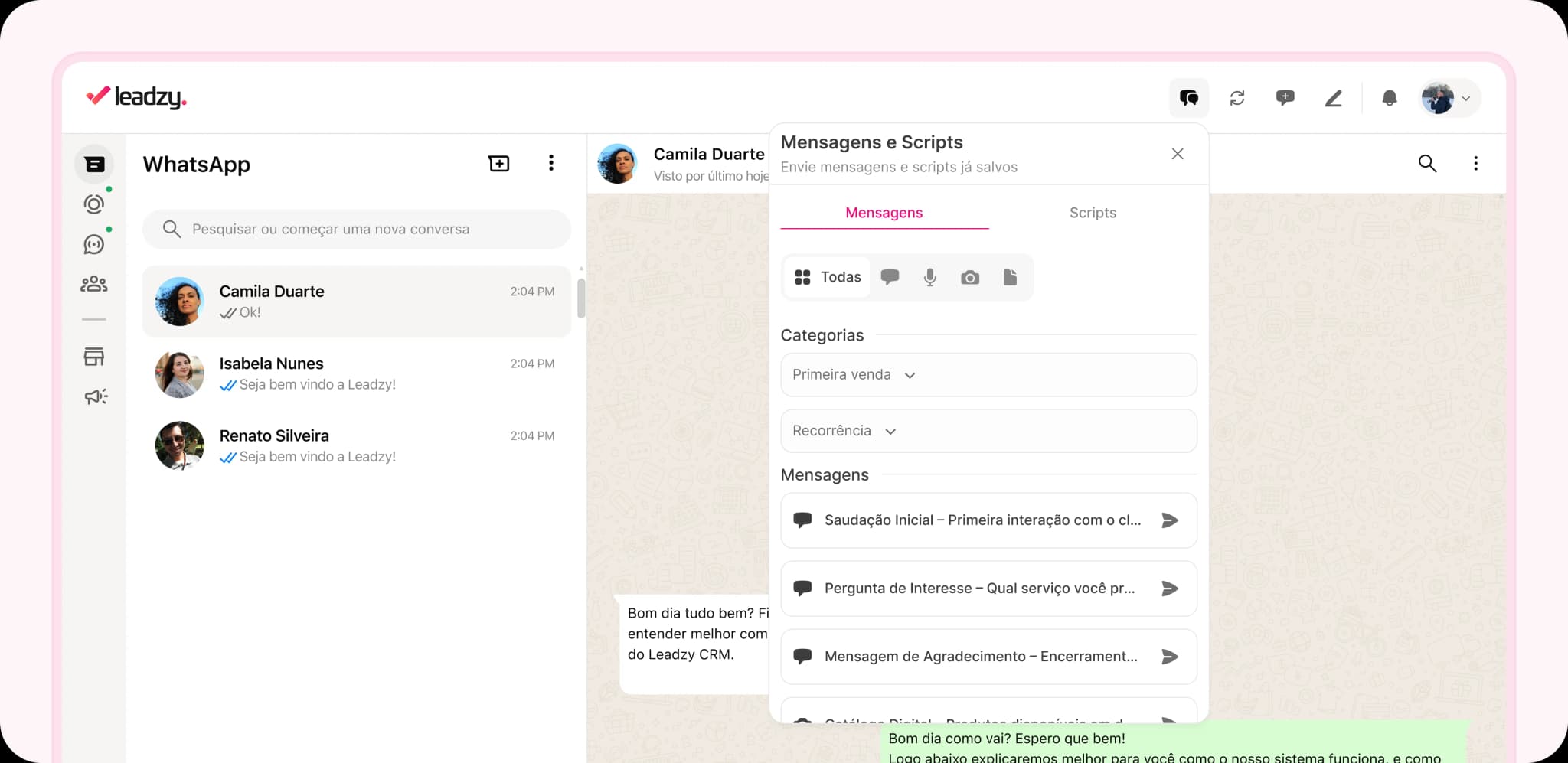Click the conversation search input field
Image resolution: width=1568 pixels, height=763 pixels.
click(357, 229)
